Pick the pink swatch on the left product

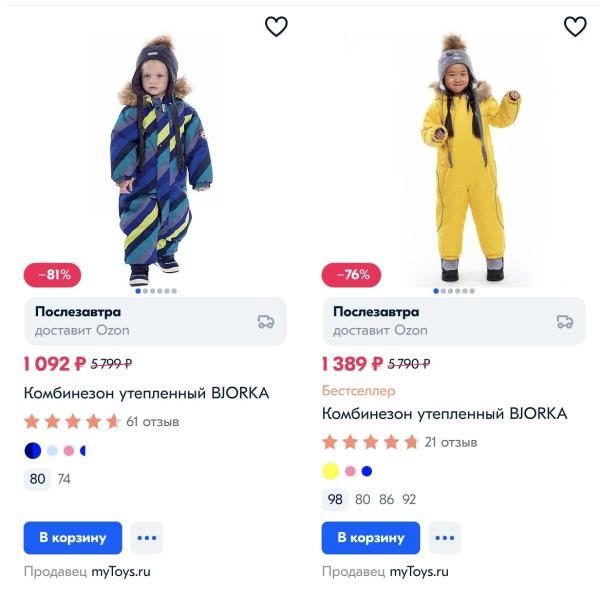pos(69,451)
